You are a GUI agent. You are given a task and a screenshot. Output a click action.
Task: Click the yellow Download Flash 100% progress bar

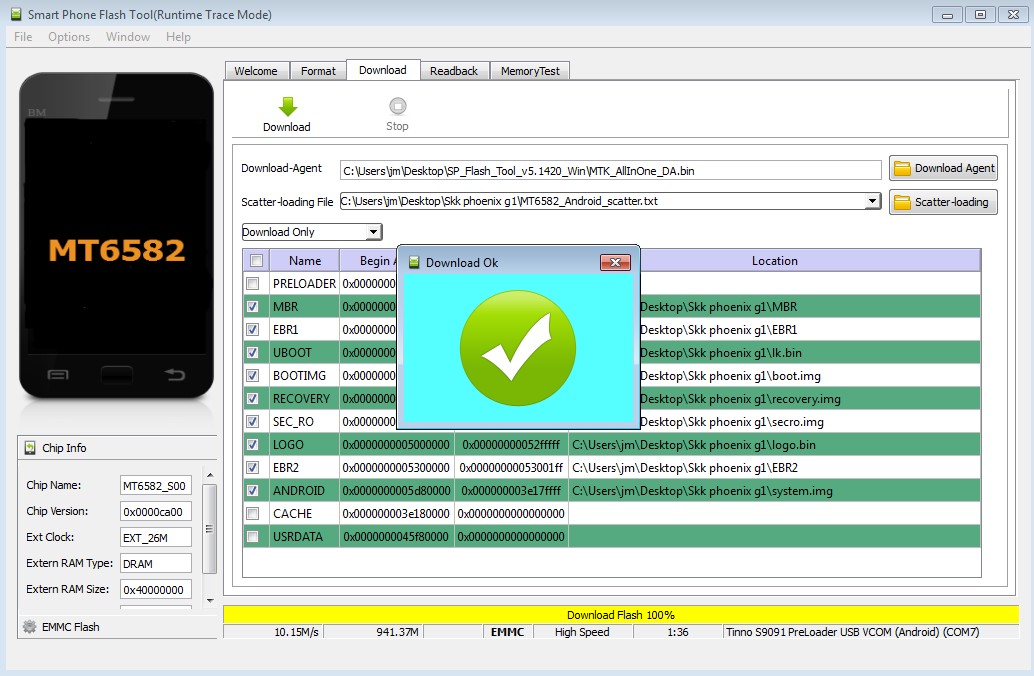(x=621, y=615)
